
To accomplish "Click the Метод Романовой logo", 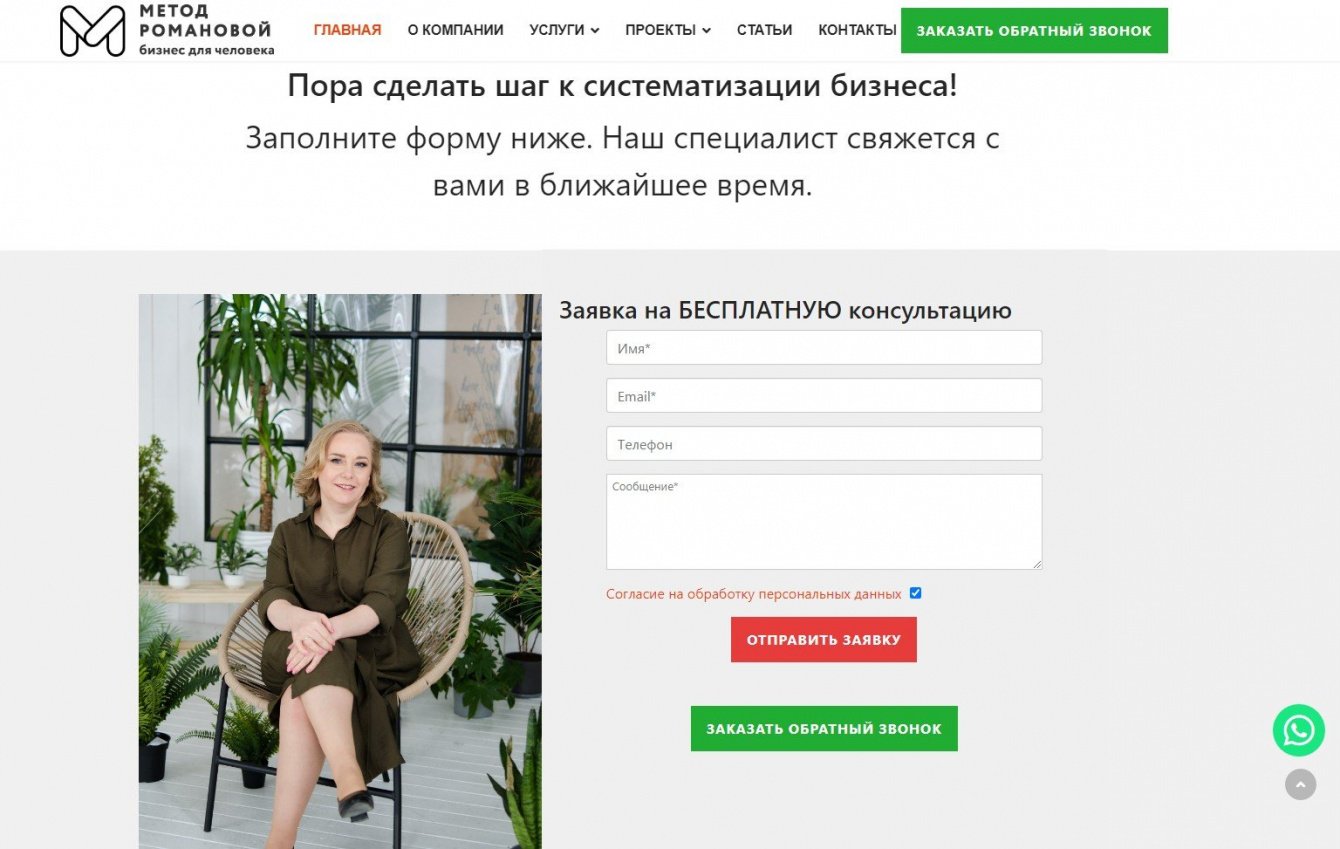I will pyautogui.click(x=167, y=30).
